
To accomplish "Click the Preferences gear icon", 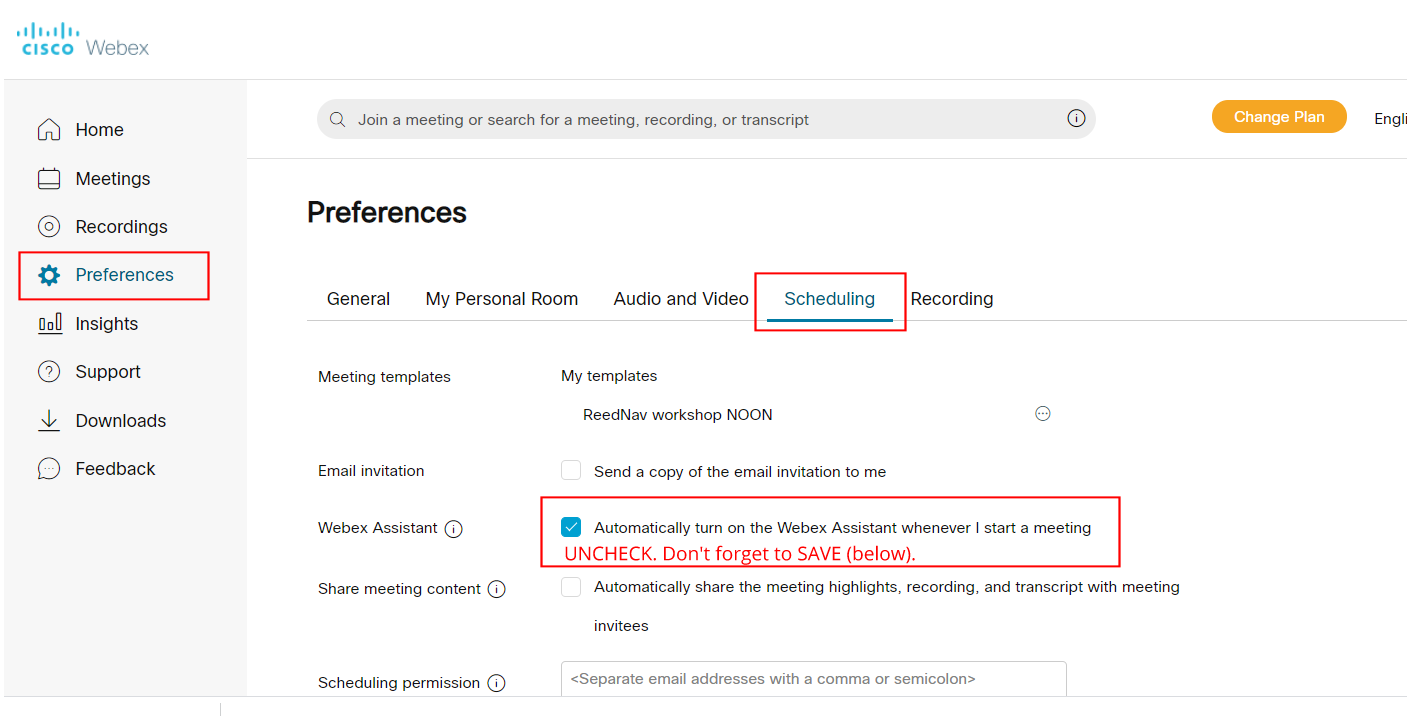I will [49, 275].
